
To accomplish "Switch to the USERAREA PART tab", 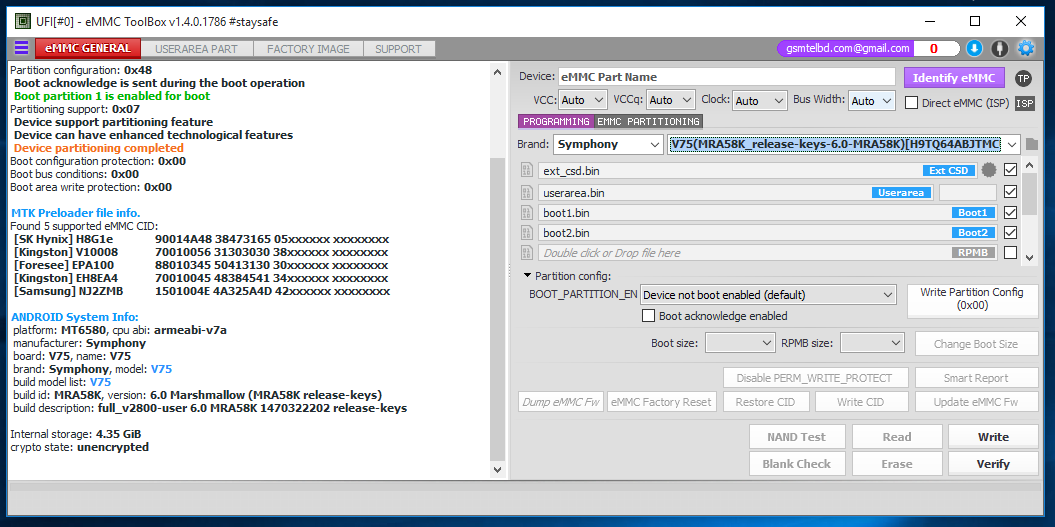I will 197,48.
